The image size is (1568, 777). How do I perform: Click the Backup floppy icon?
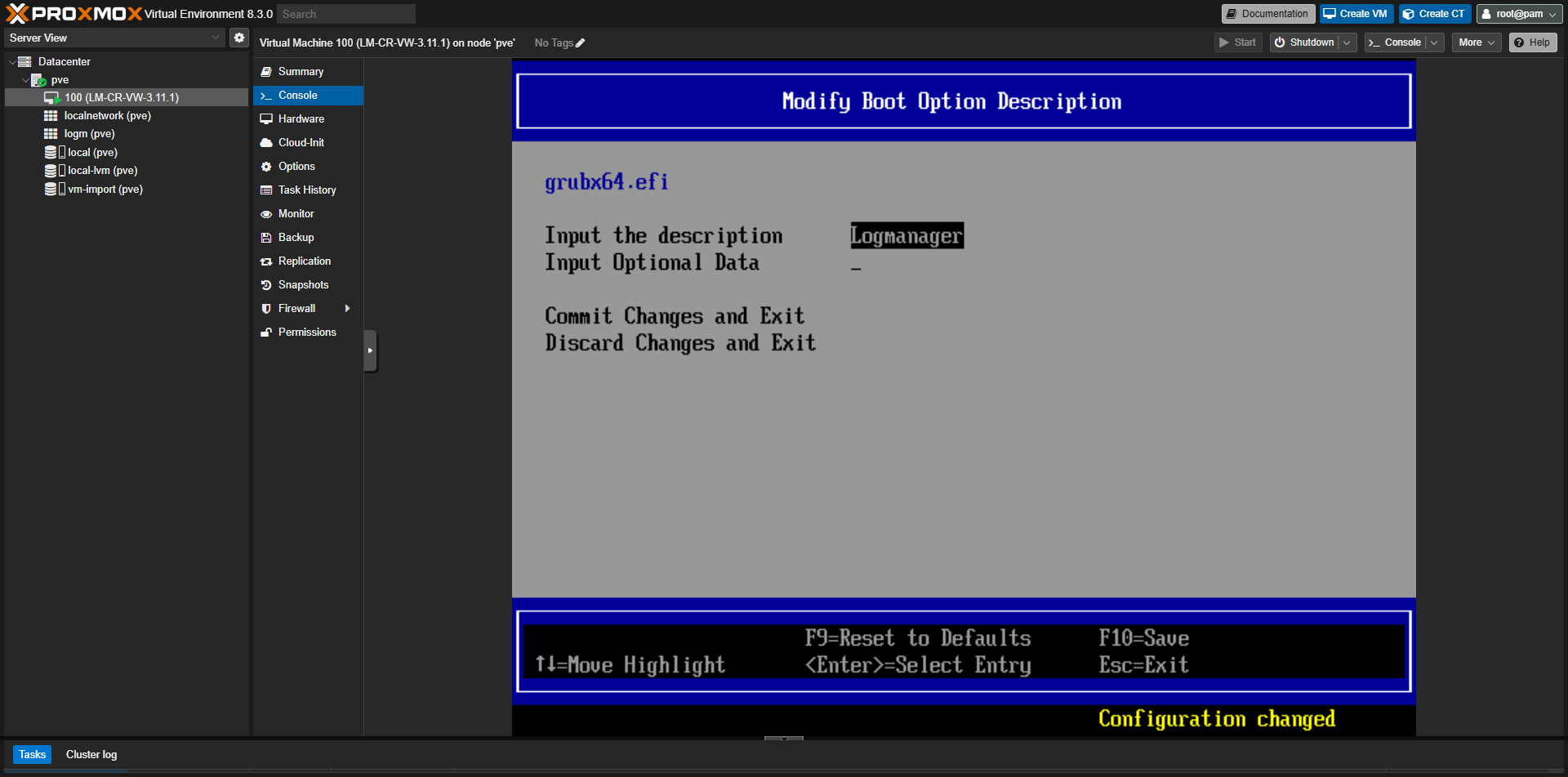click(266, 237)
